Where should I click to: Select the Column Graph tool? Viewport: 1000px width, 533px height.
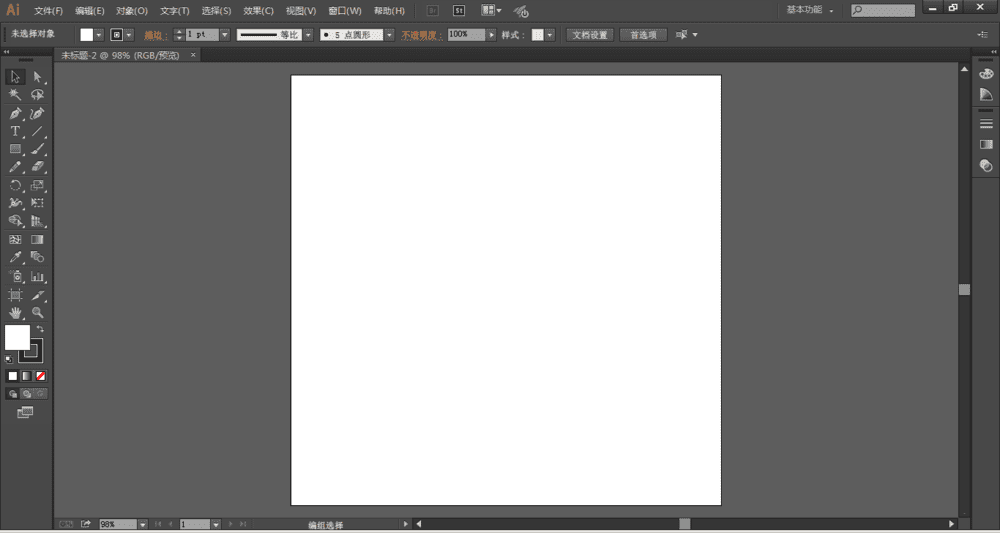point(37,277)
